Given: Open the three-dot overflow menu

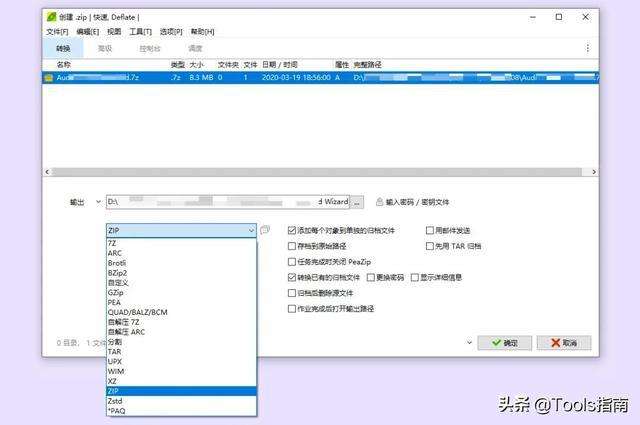Looking at the screenshot, I should (587, 48).
